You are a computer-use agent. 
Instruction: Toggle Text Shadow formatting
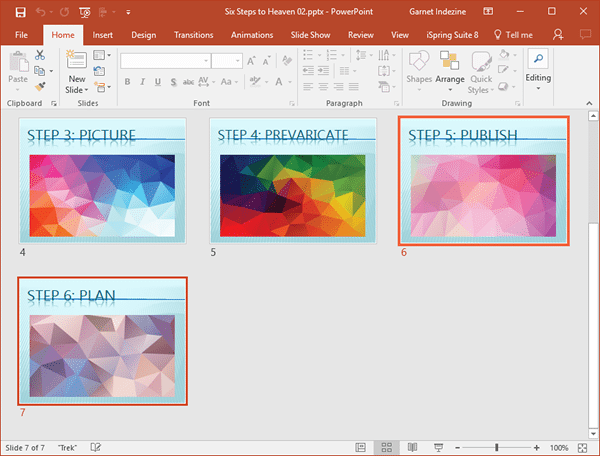pos(173,82)
